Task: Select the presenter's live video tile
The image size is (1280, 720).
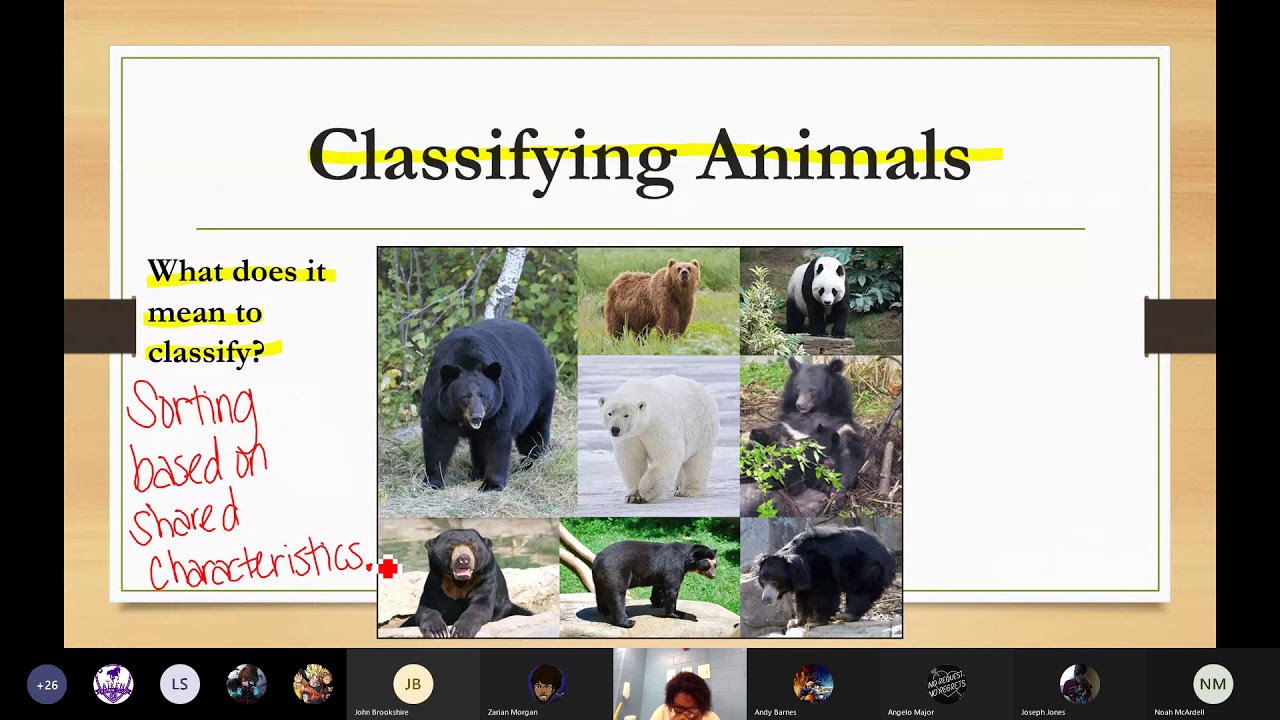Action: [x=679, y=685]
